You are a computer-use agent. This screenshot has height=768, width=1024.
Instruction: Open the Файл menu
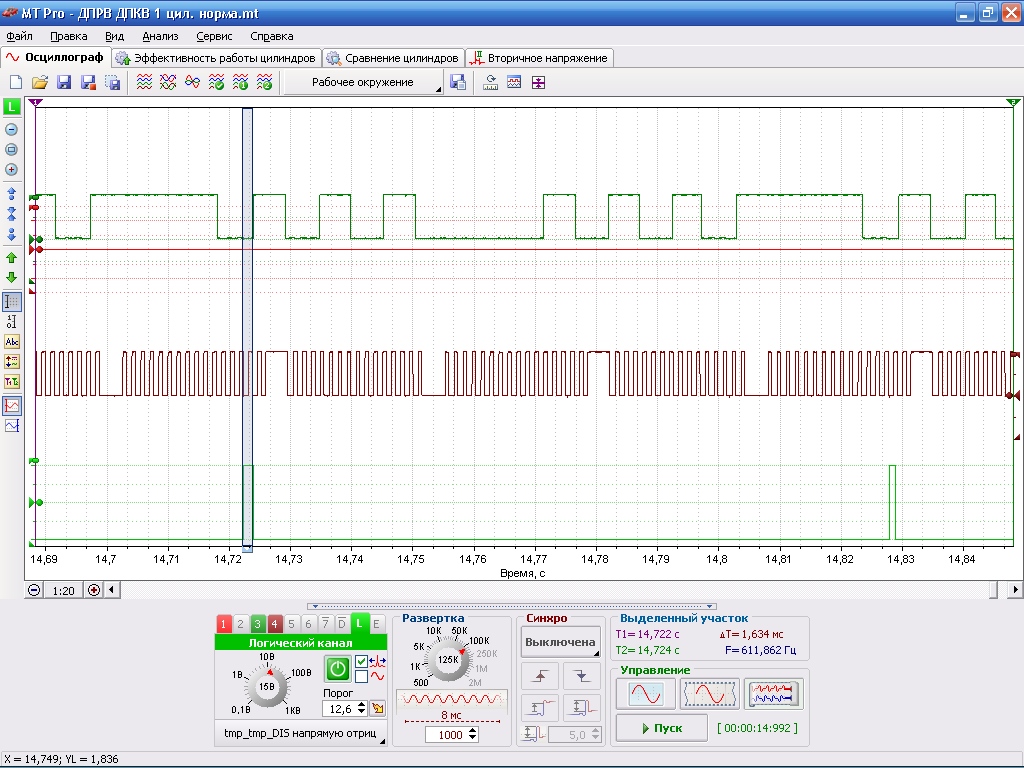coord(20,37)
